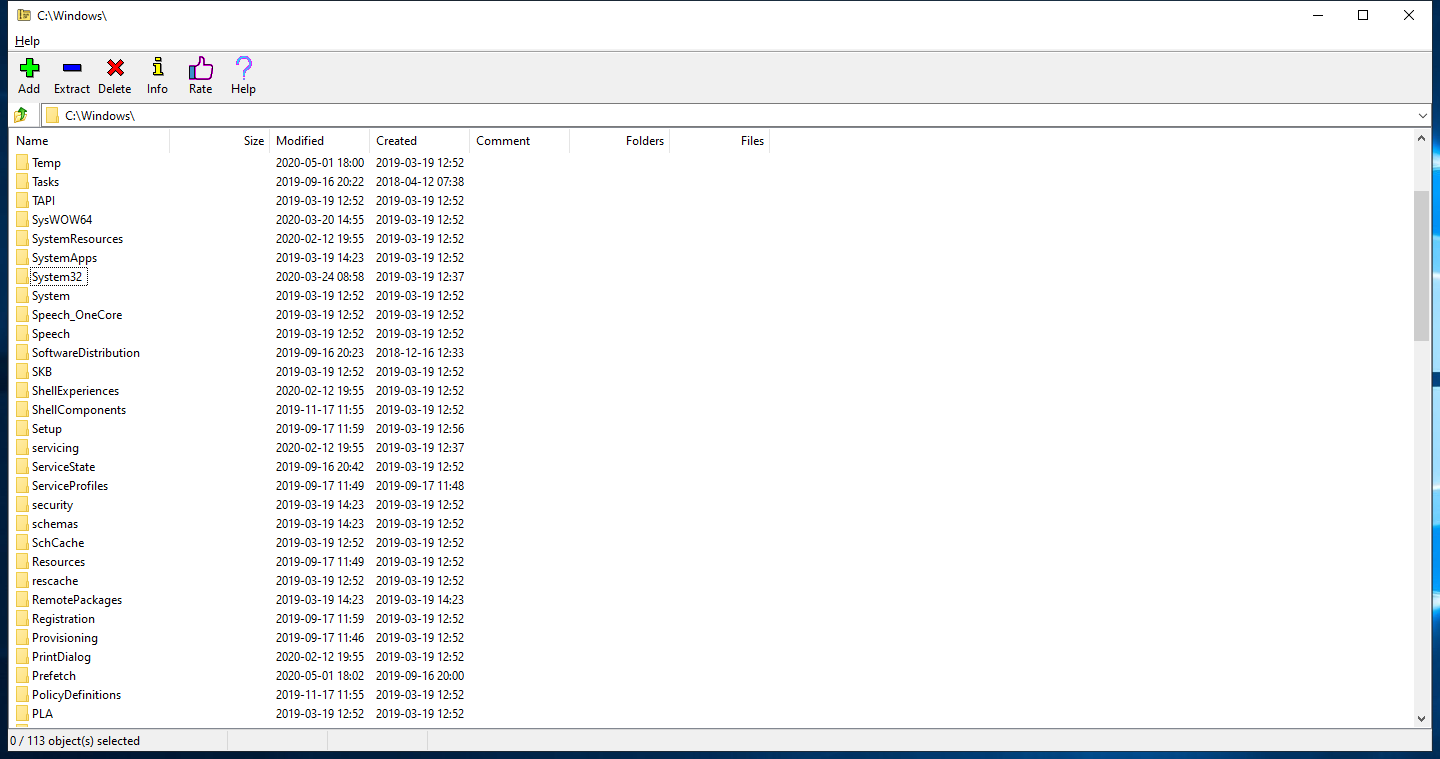The width and height of the screenshot is (1440, 759).
Task: Select the ShellComponents folder icon
Action: click(22, 409)
